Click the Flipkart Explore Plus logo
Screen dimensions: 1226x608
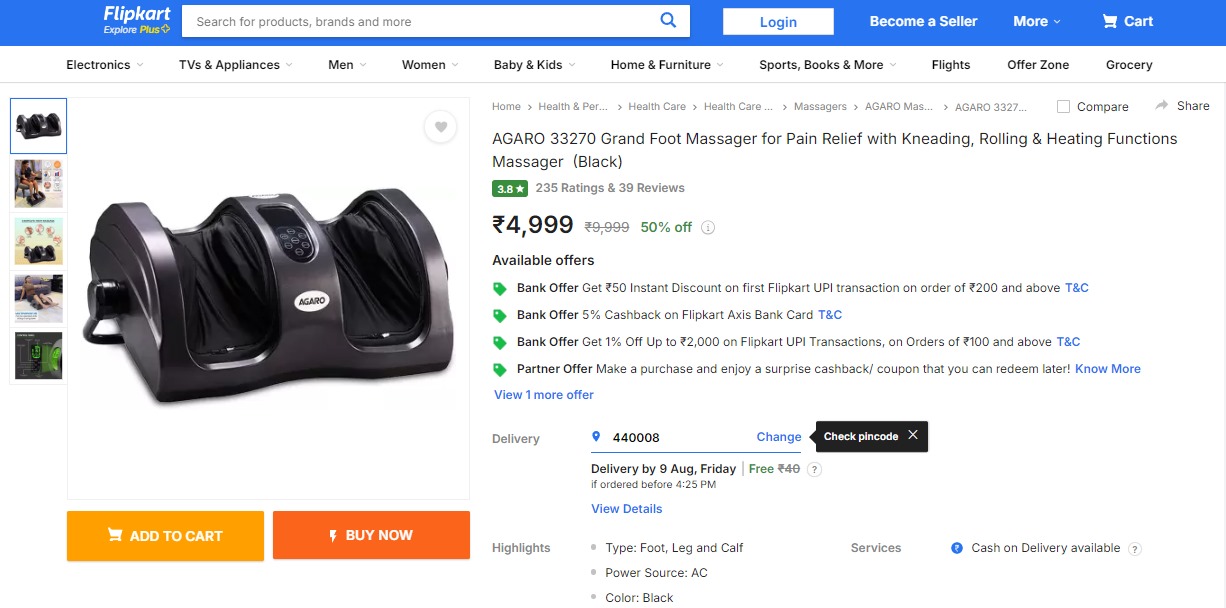(137, 20)
